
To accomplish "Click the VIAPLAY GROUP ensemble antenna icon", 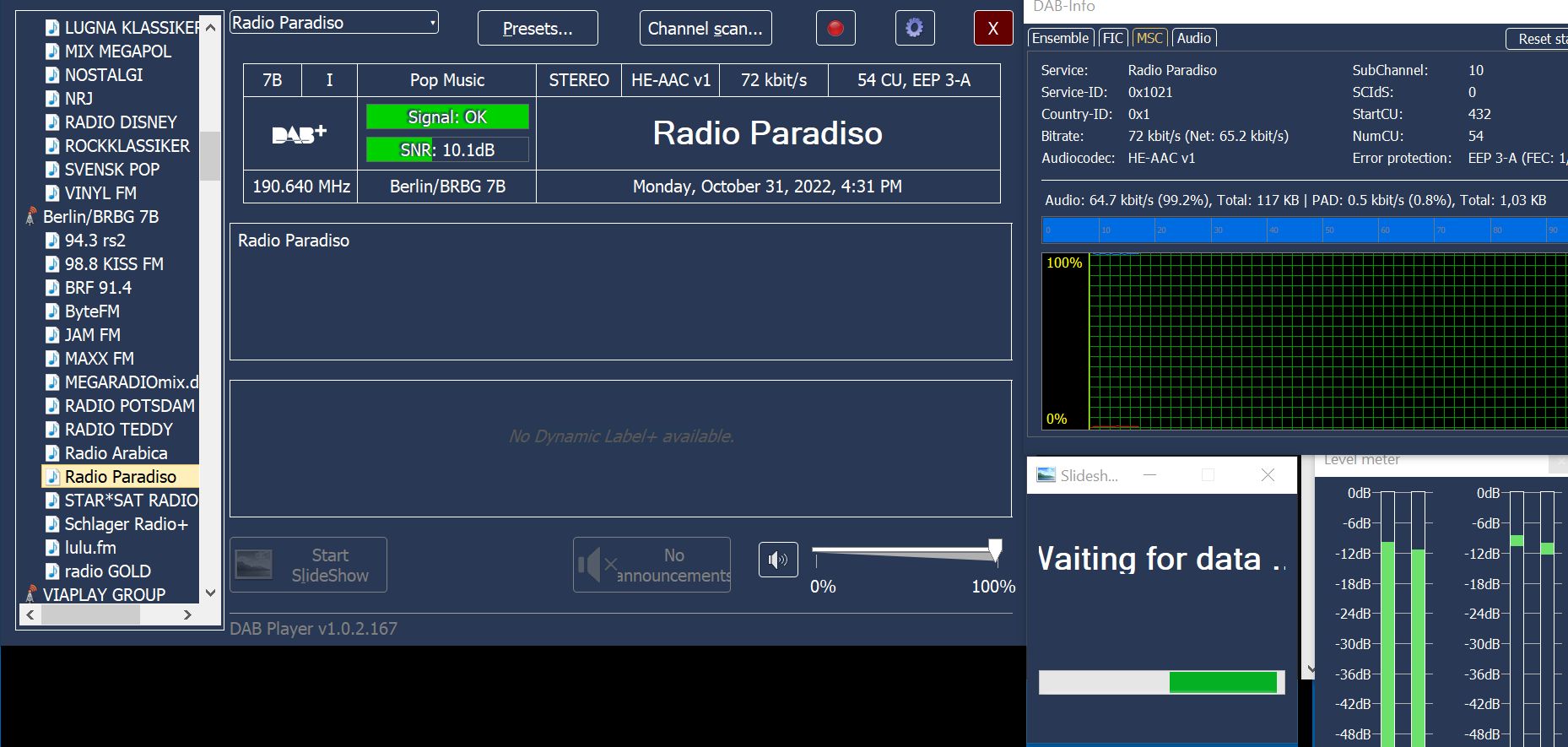I will tap(31, 594).
